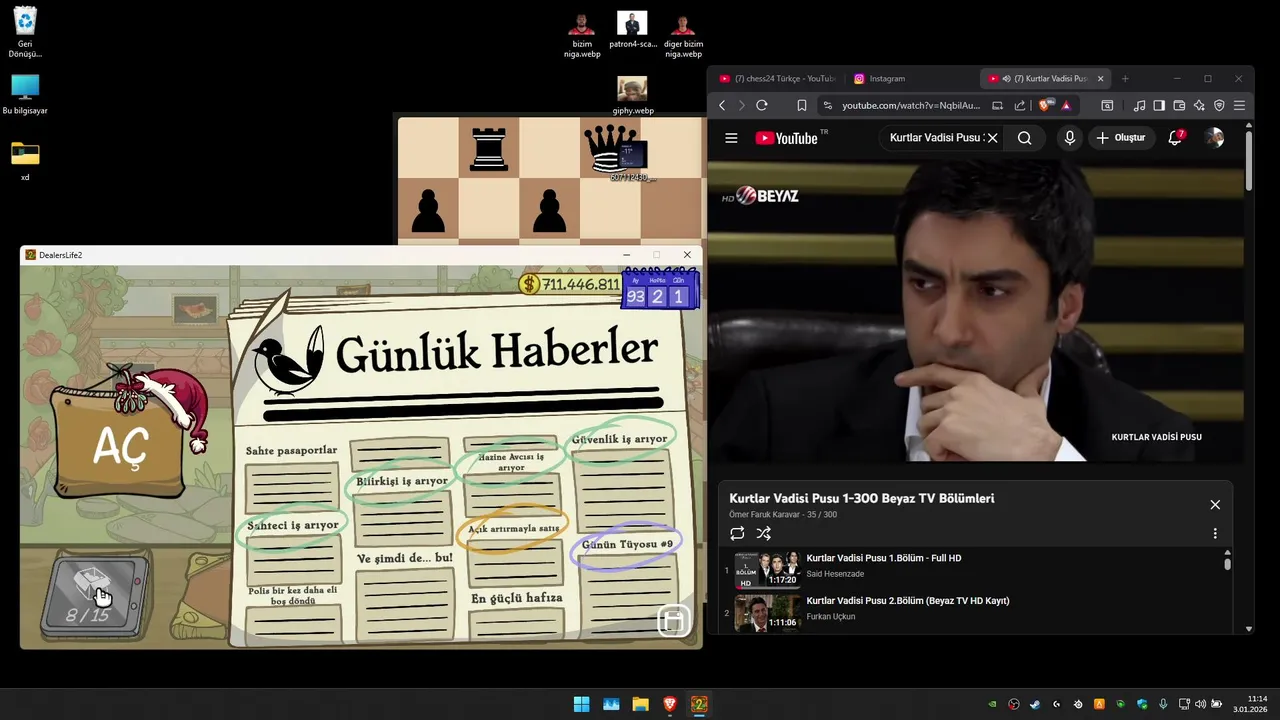Toggle playlist shuffle
The height and width of the screenshot is (720, 1280).
[764, 534]
